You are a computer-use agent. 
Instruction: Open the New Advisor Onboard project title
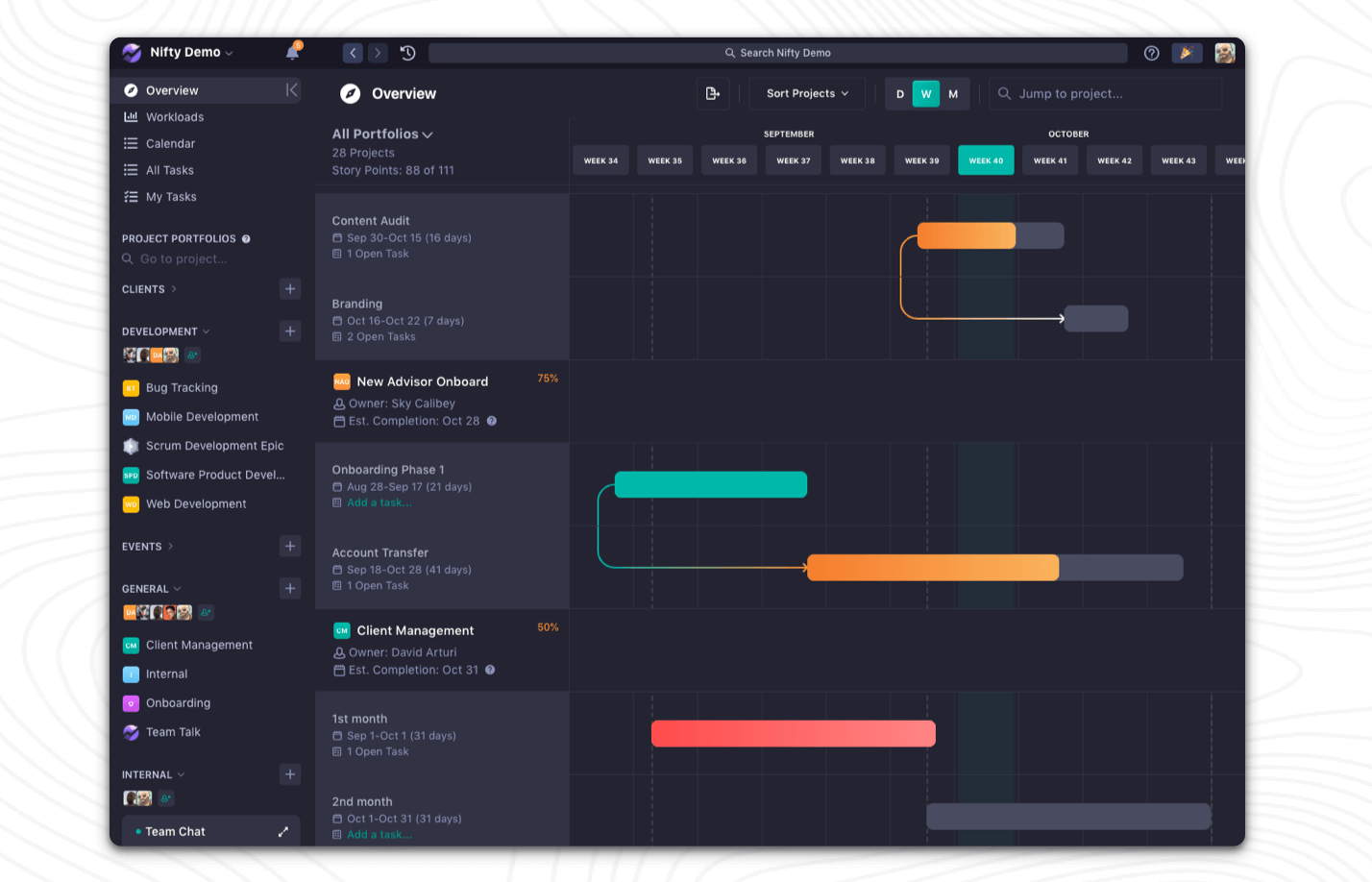423,381
